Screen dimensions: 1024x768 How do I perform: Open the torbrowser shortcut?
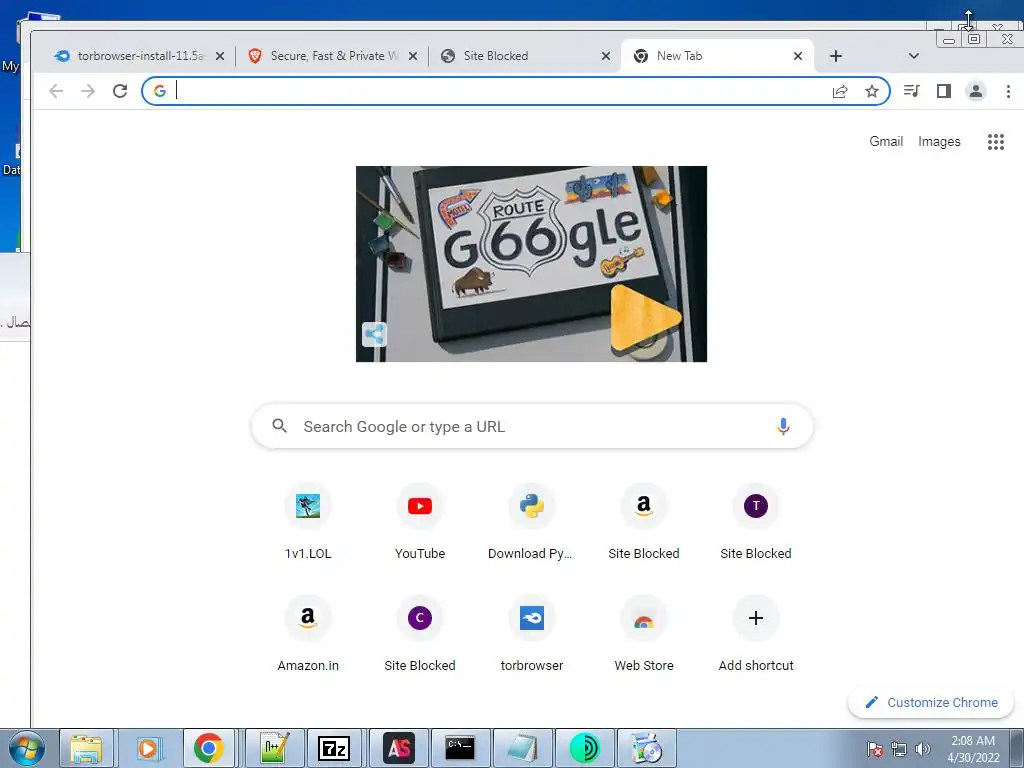pos(532,635)
